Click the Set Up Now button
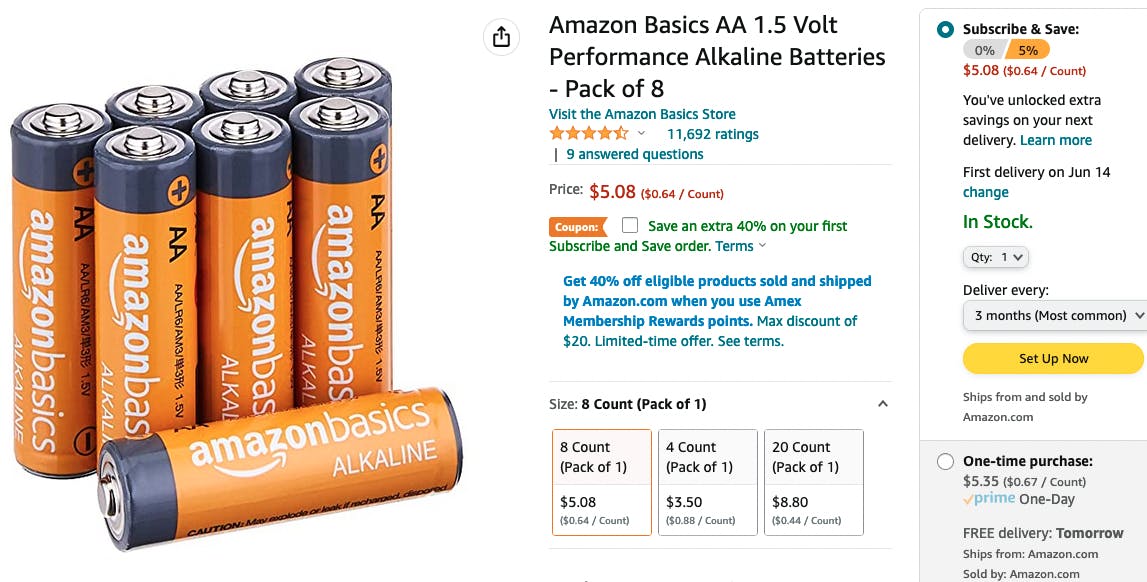The width and height of the screenshot is (1147, 582). tap(1053, 358)
